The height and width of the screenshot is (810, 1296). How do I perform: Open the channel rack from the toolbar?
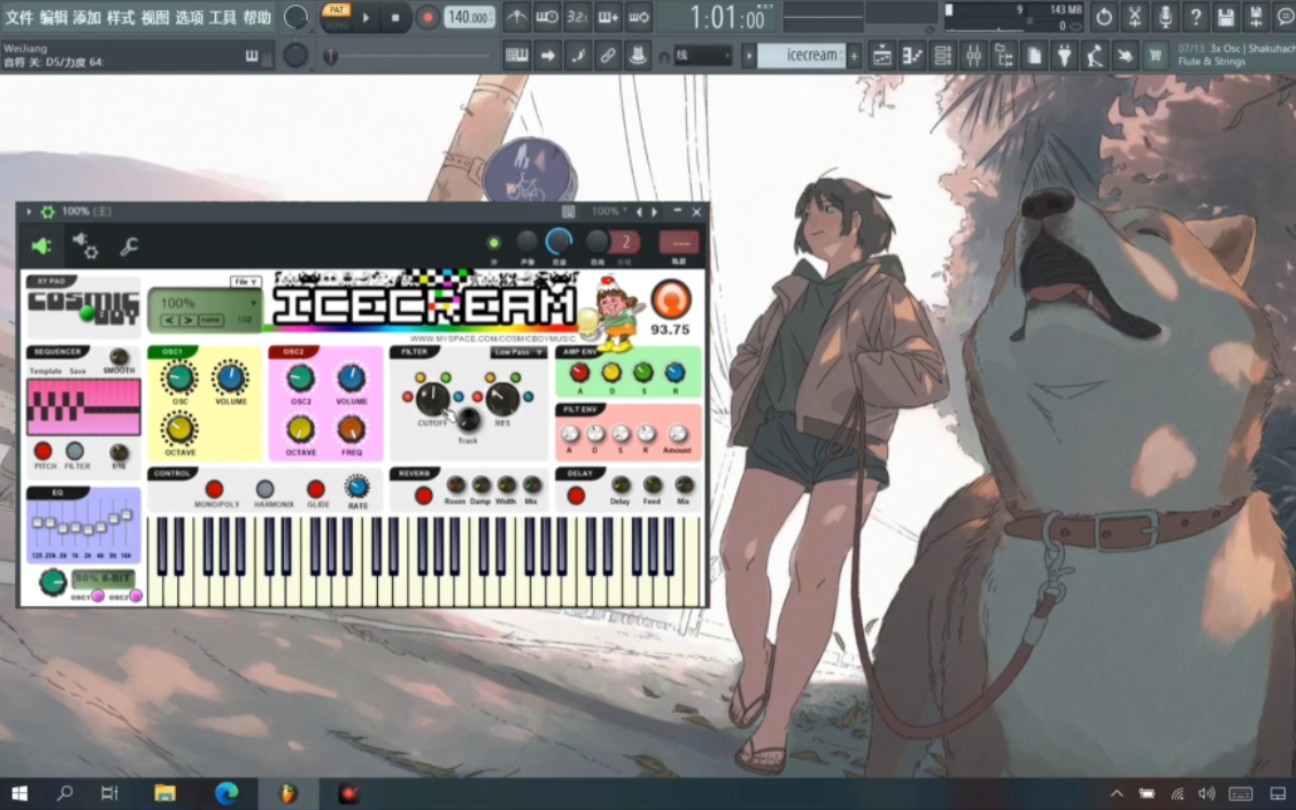(942, 56)
